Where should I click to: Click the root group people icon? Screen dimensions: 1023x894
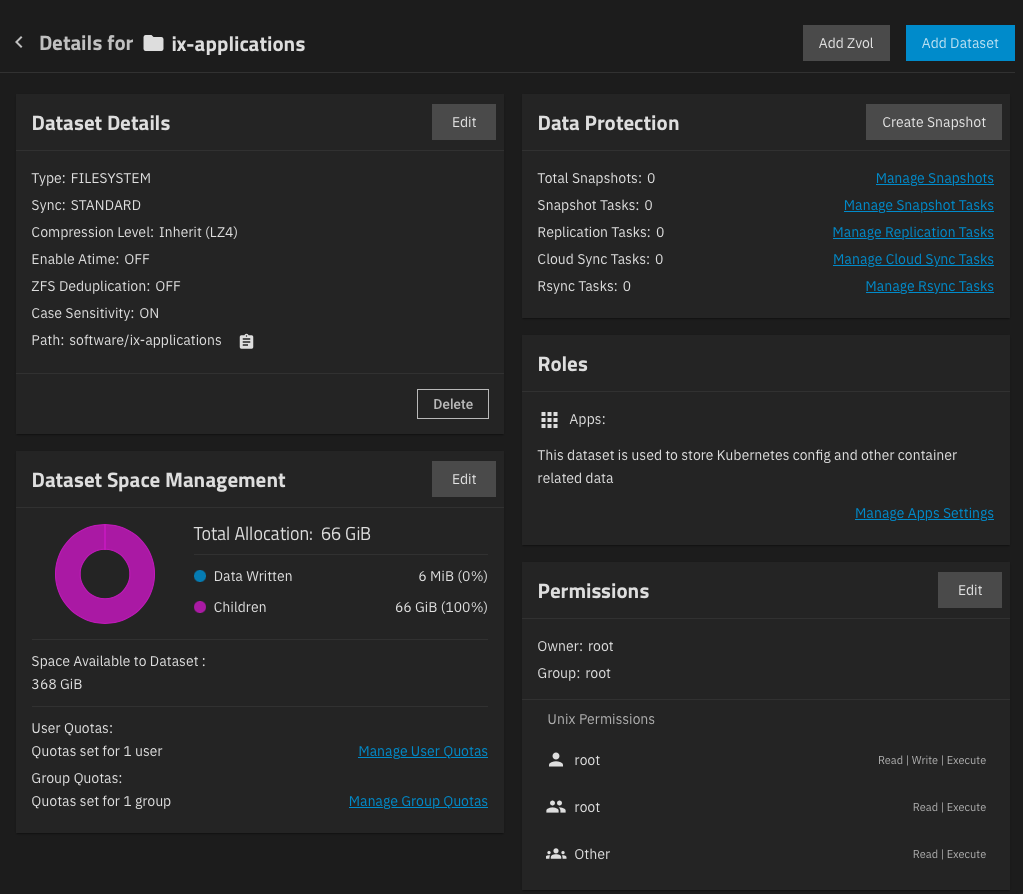pos(556,807)
